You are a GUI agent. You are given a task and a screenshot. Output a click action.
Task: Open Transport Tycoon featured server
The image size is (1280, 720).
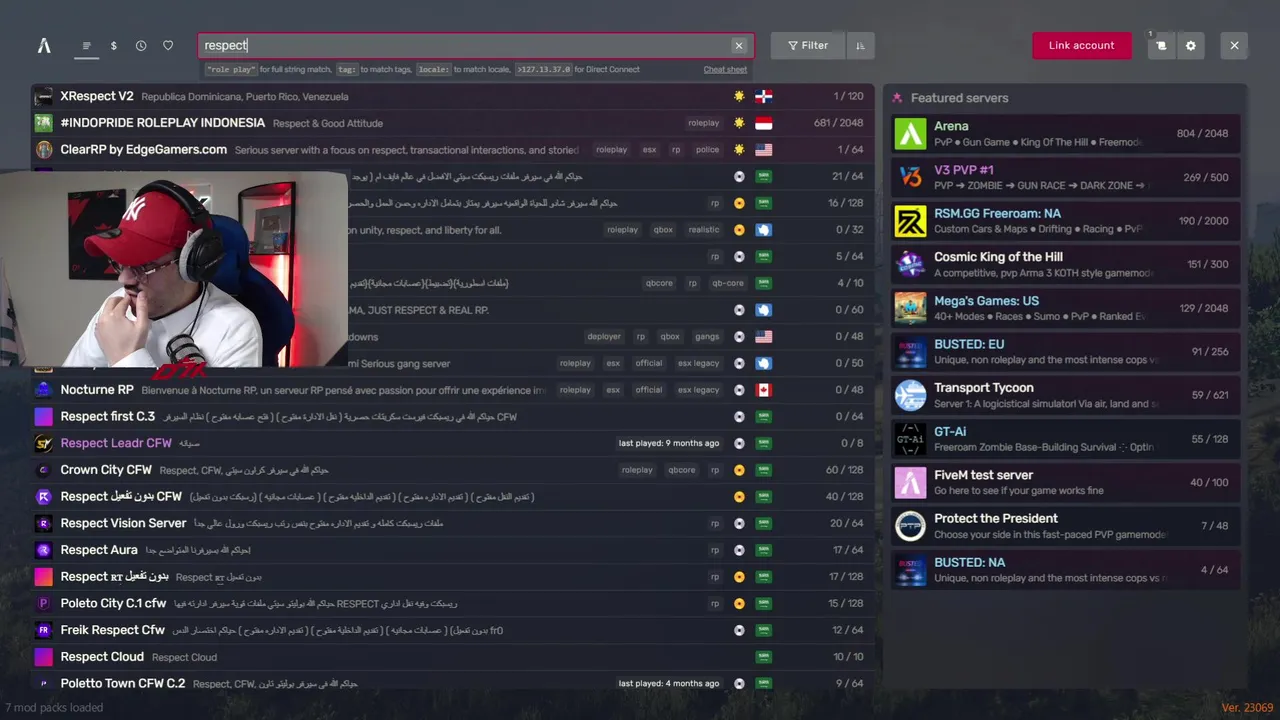pos(1066,395)
